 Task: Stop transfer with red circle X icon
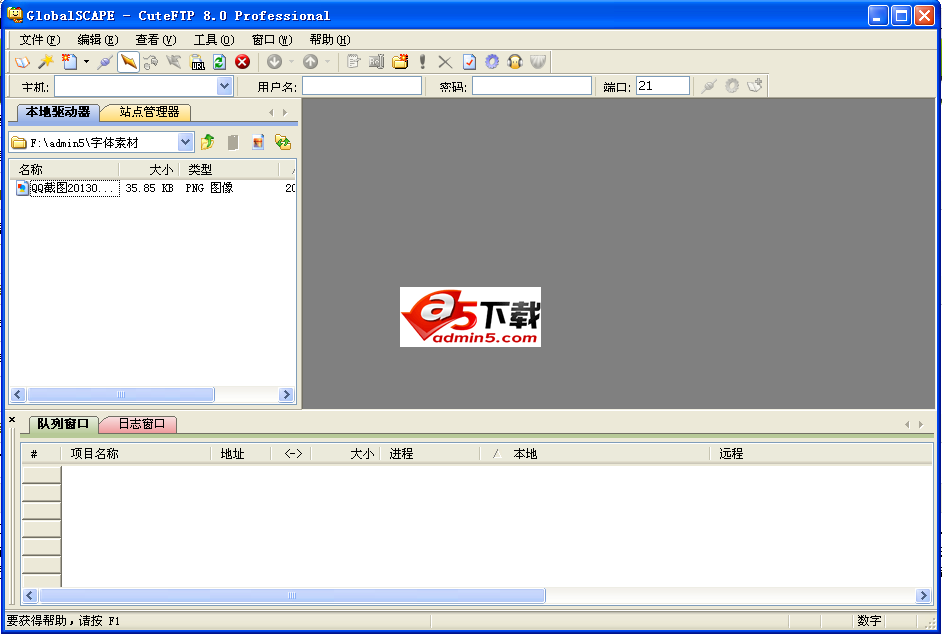point(242,62)
